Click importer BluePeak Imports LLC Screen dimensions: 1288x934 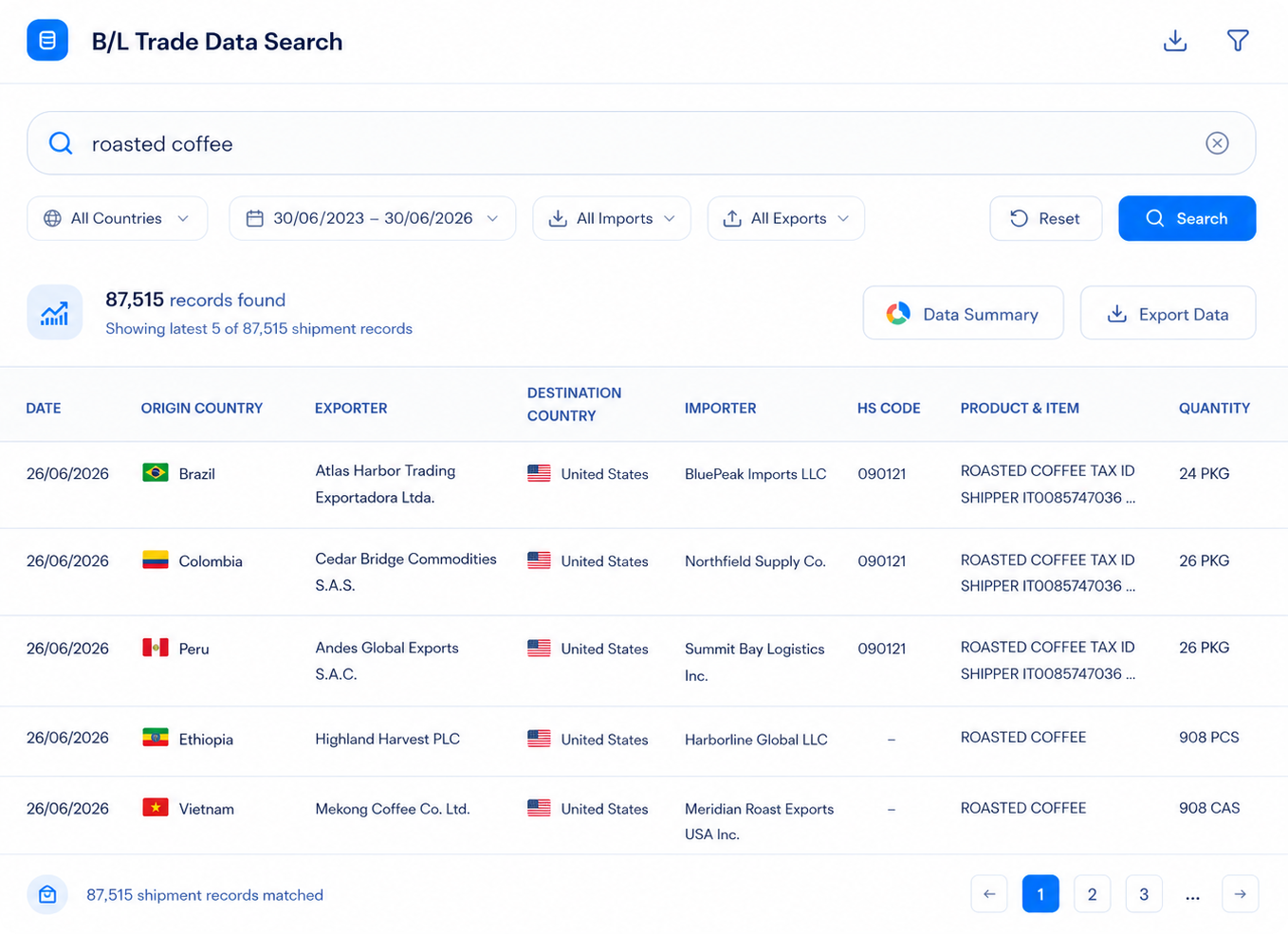coord(755,474)
